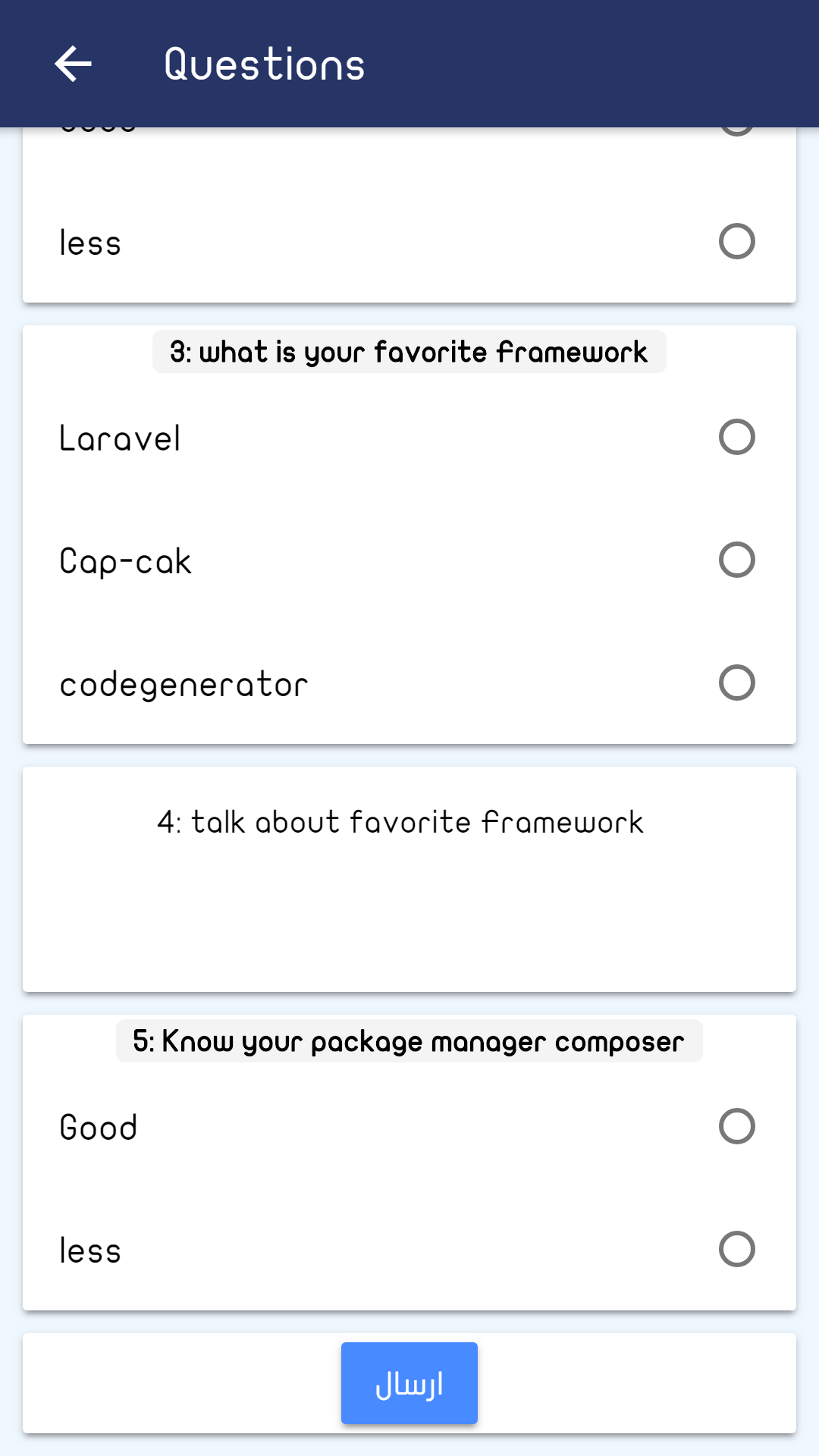This screenshot has width=819, height=1456.
Task: Select the partially hidden radio below the header
Action: (736, 130)
